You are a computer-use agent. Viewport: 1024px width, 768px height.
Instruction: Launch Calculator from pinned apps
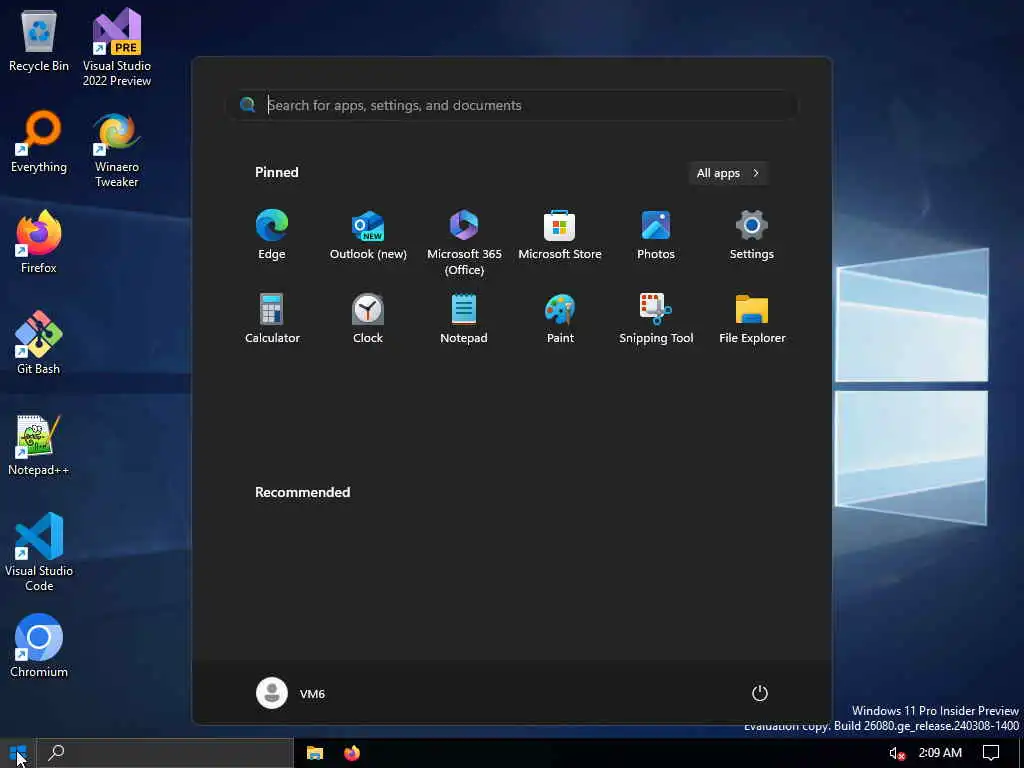pos(272,319)
